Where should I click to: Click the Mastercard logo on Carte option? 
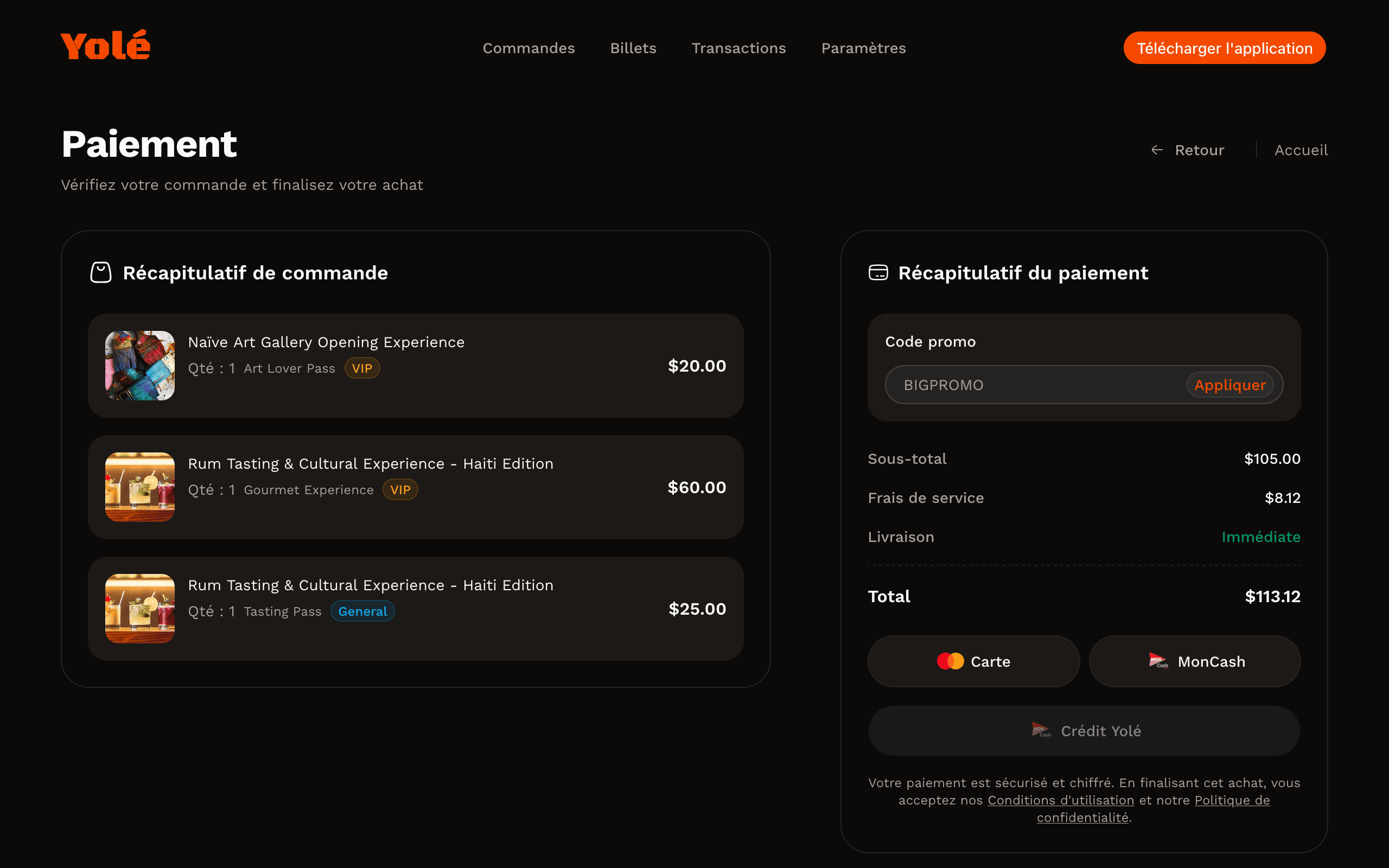(950, 661)
